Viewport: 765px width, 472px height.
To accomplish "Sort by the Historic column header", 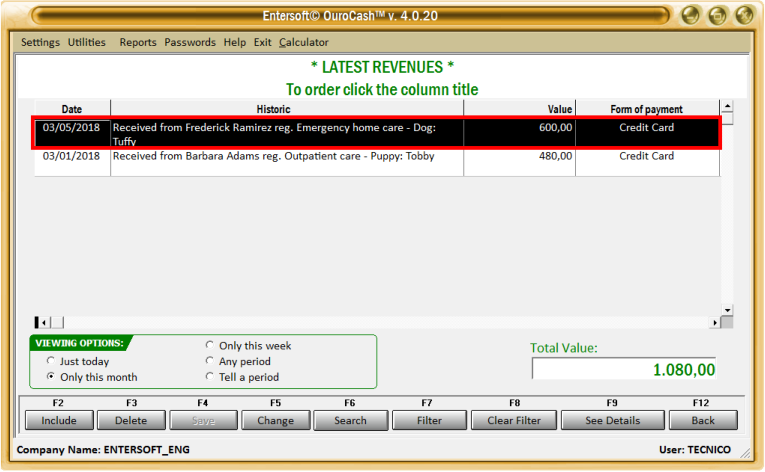I will click(287, 109).
